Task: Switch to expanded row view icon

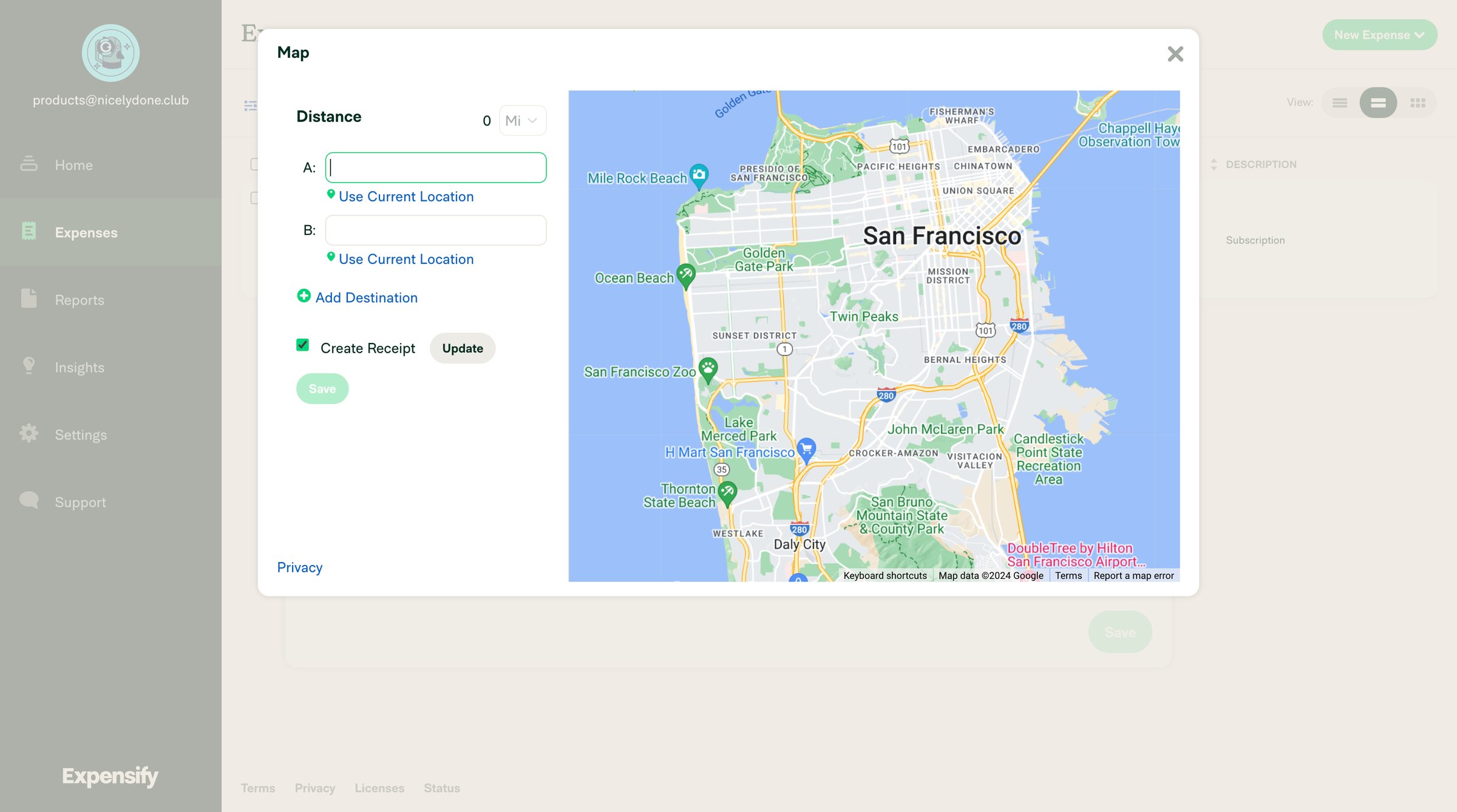Action: (1378, 103)
